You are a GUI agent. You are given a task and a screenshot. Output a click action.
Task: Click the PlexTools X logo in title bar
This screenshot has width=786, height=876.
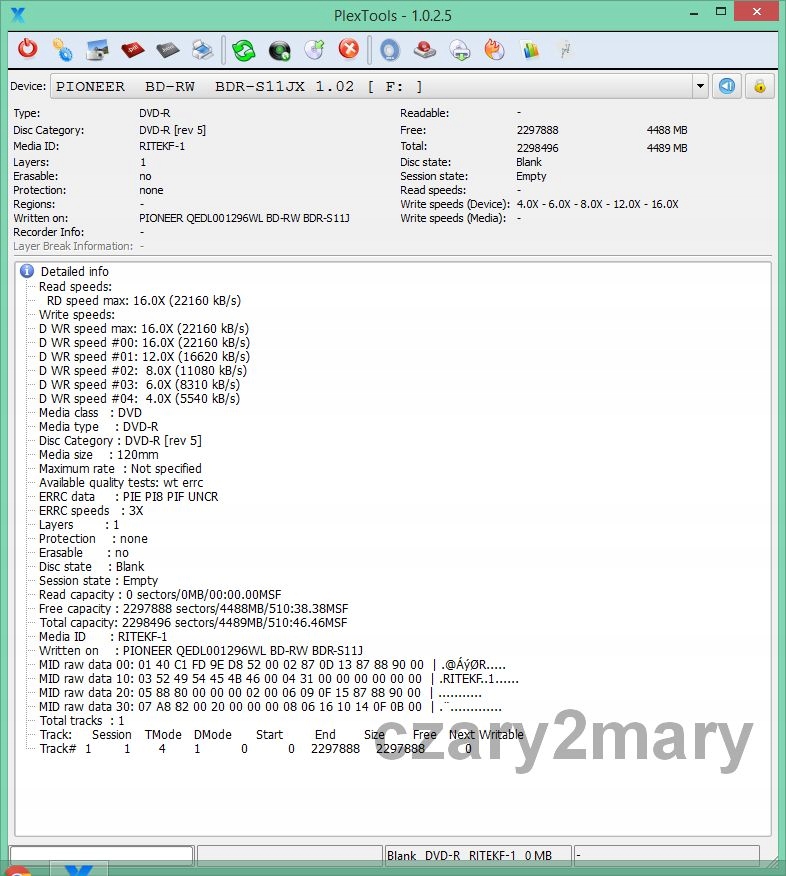pyautogui.click(x=18, y=15)
